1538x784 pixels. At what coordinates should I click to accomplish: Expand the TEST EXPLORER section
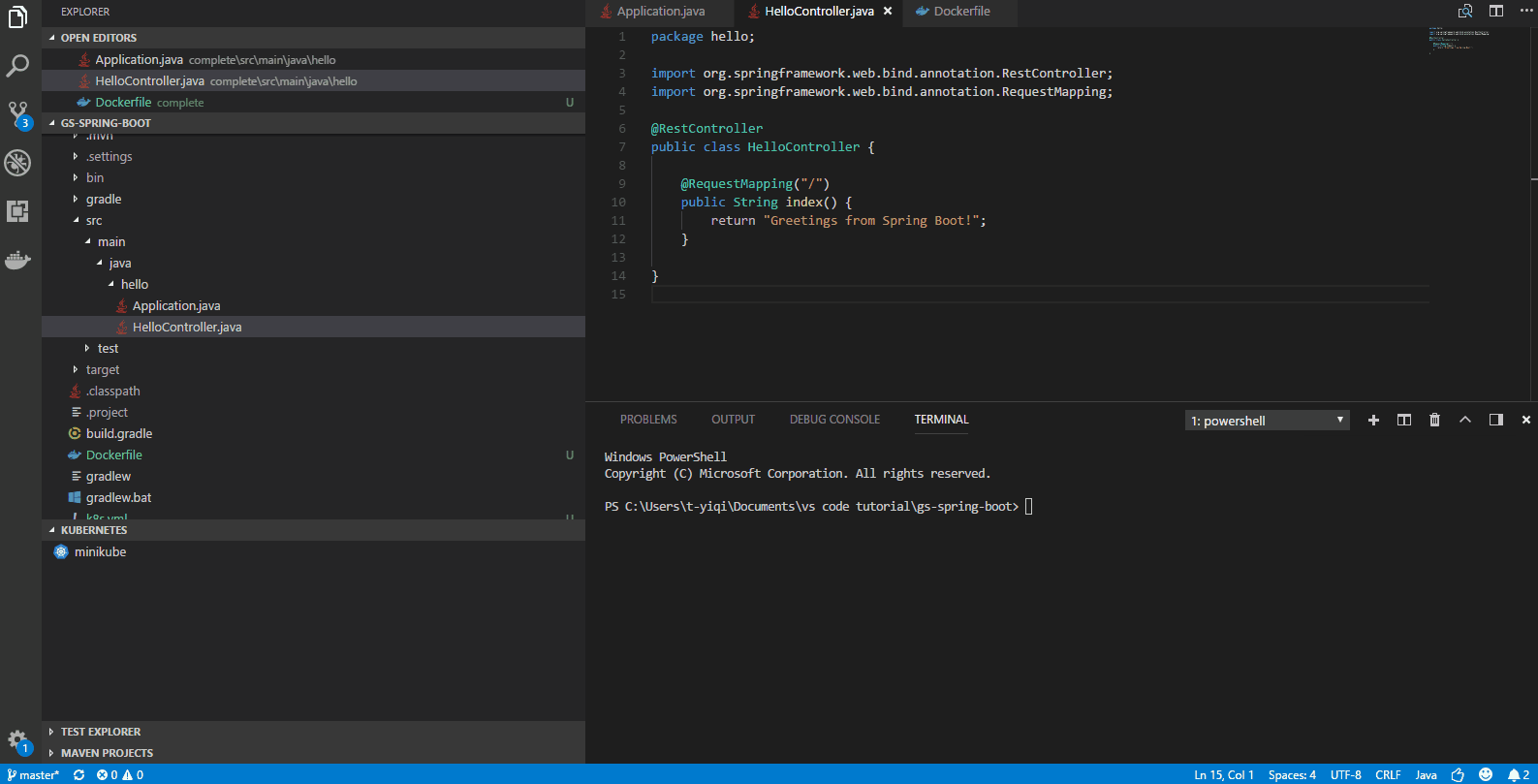click(x=101, y=732)
